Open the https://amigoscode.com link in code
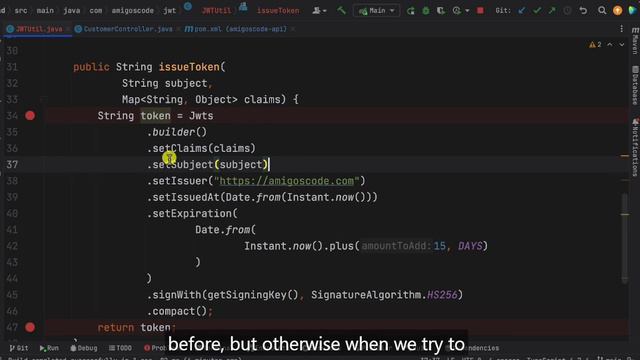 click(x=287, y=181)
